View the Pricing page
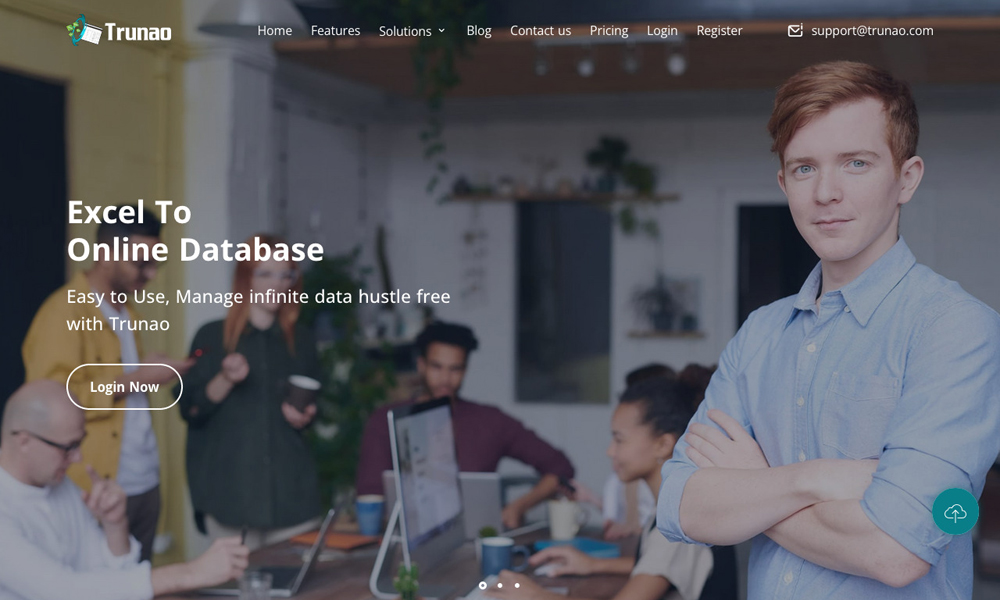The height and width of the screenshot is (600, 1000). pyautogui.click(x=609, y=30)
